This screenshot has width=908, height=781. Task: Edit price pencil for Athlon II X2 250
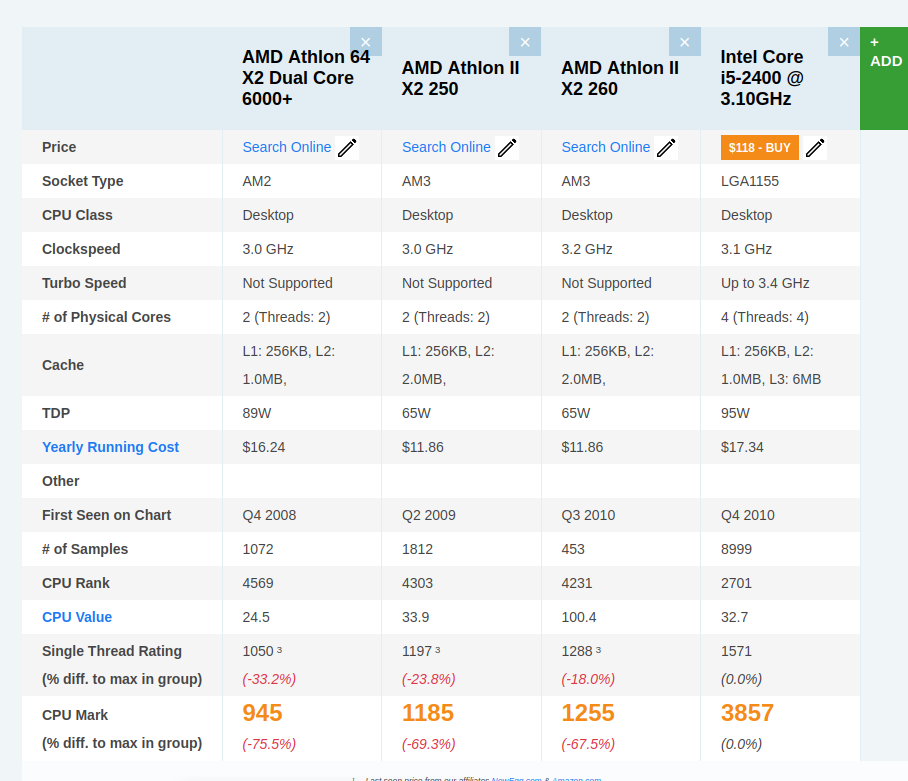[507, 148]
